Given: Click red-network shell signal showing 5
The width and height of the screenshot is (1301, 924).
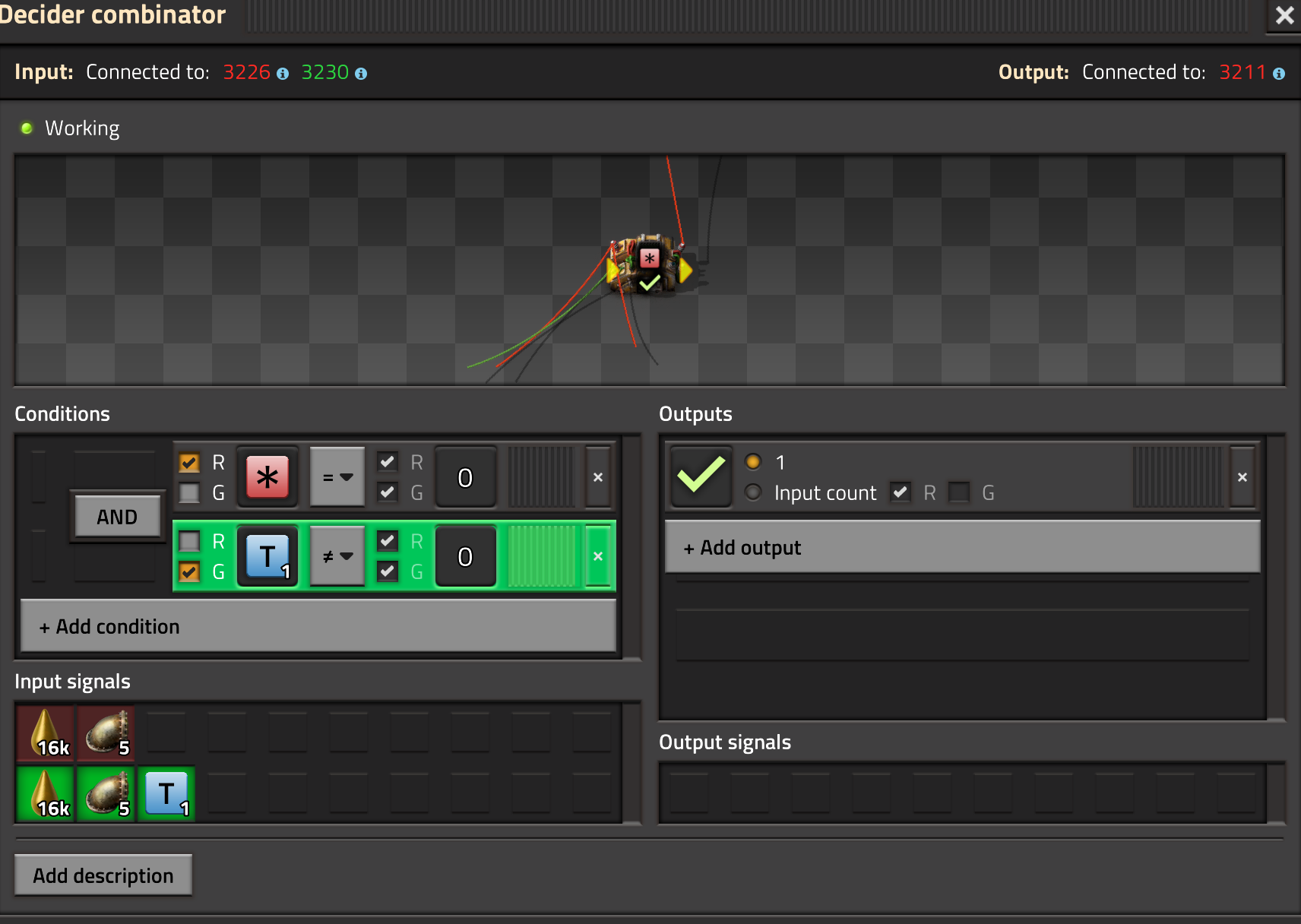Looking at the screenshot, I should pos(106,733).
